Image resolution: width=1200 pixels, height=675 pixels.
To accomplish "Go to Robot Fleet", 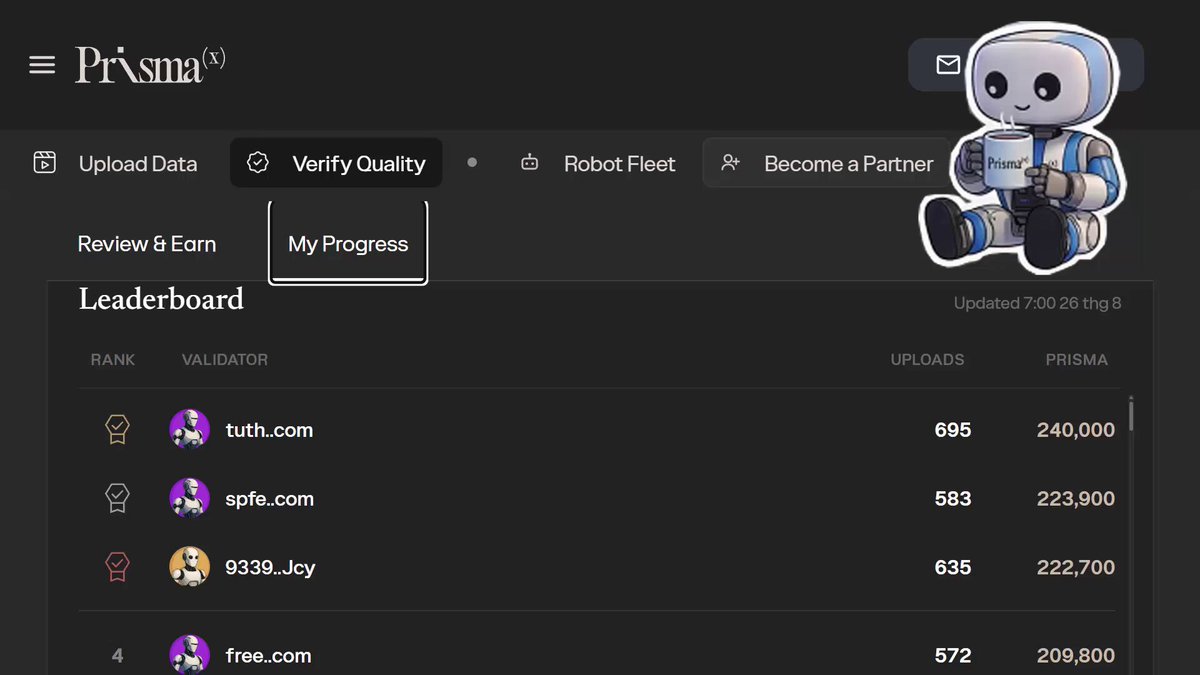I will pyautogui.click(x=598, y=163).
